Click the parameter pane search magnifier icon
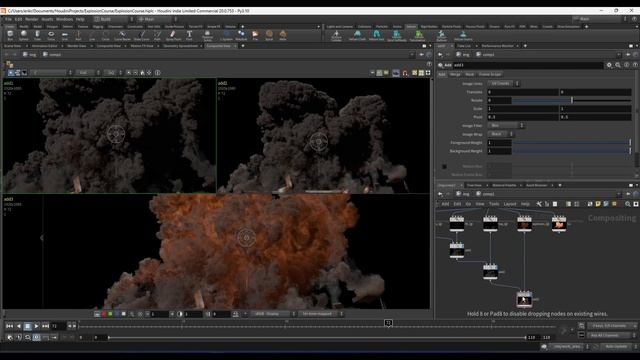This screenshot has height=360, width=640. pos(618,65)
